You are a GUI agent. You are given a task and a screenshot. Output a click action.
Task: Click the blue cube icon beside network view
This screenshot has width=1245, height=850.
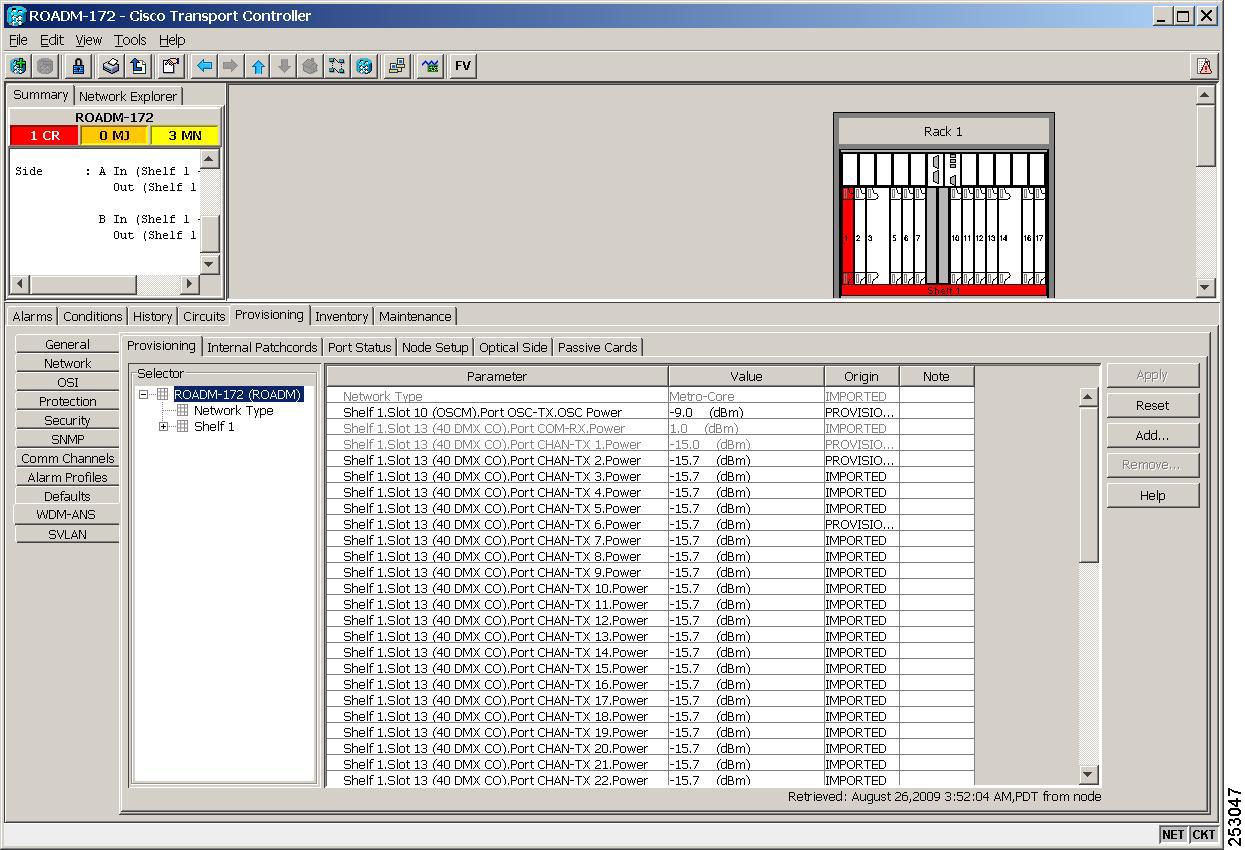tap(364, 66)
